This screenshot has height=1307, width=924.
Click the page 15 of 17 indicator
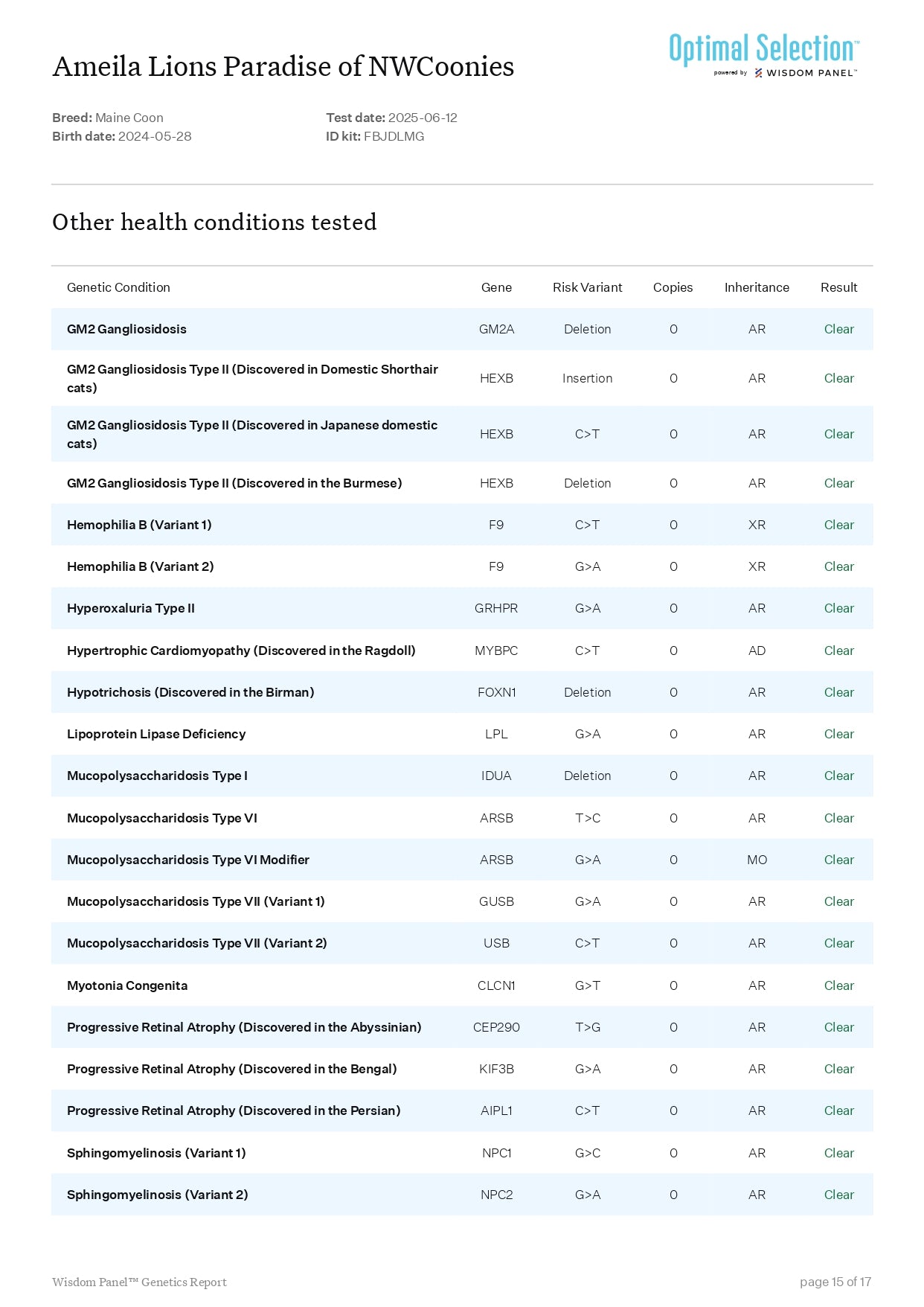(x=835, y=1282)
